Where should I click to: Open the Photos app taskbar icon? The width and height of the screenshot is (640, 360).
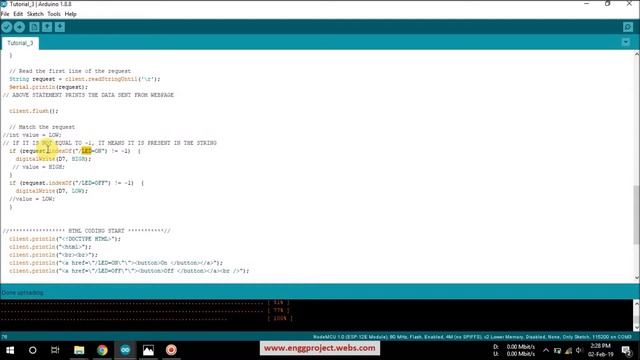pos(148,350)
